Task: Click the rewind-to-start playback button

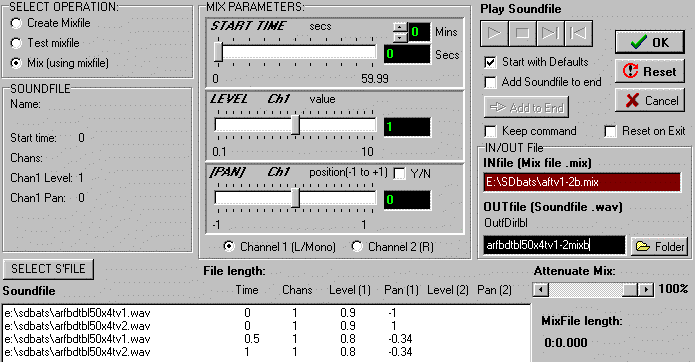Action: [x=578, y=33]
